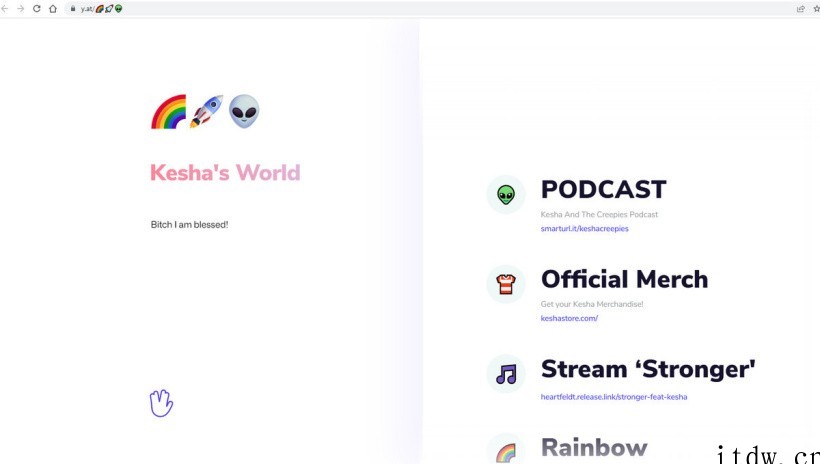
Task: Open the Rainbow heading
Action: (x=594, y=448)
